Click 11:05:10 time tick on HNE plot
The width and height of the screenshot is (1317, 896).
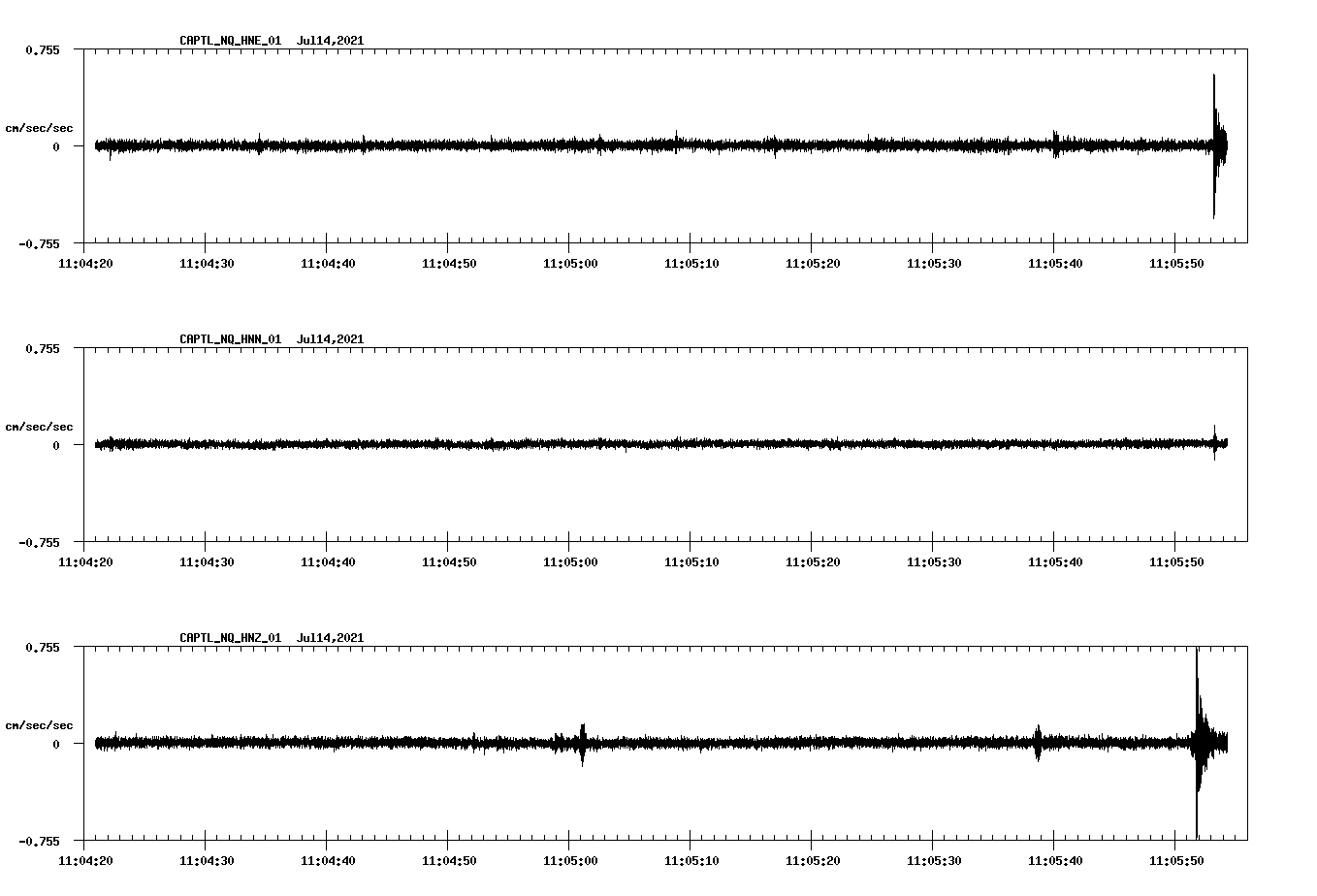[691, 263]
